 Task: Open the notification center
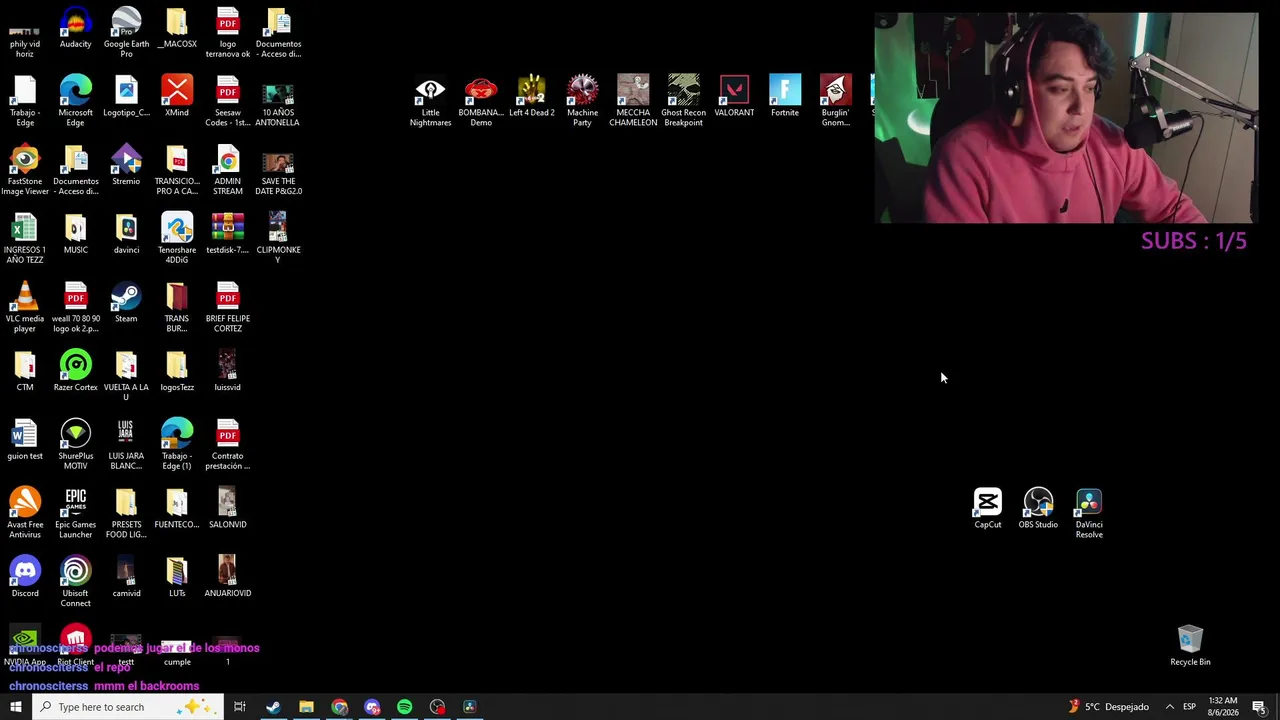coord(1260,707)
